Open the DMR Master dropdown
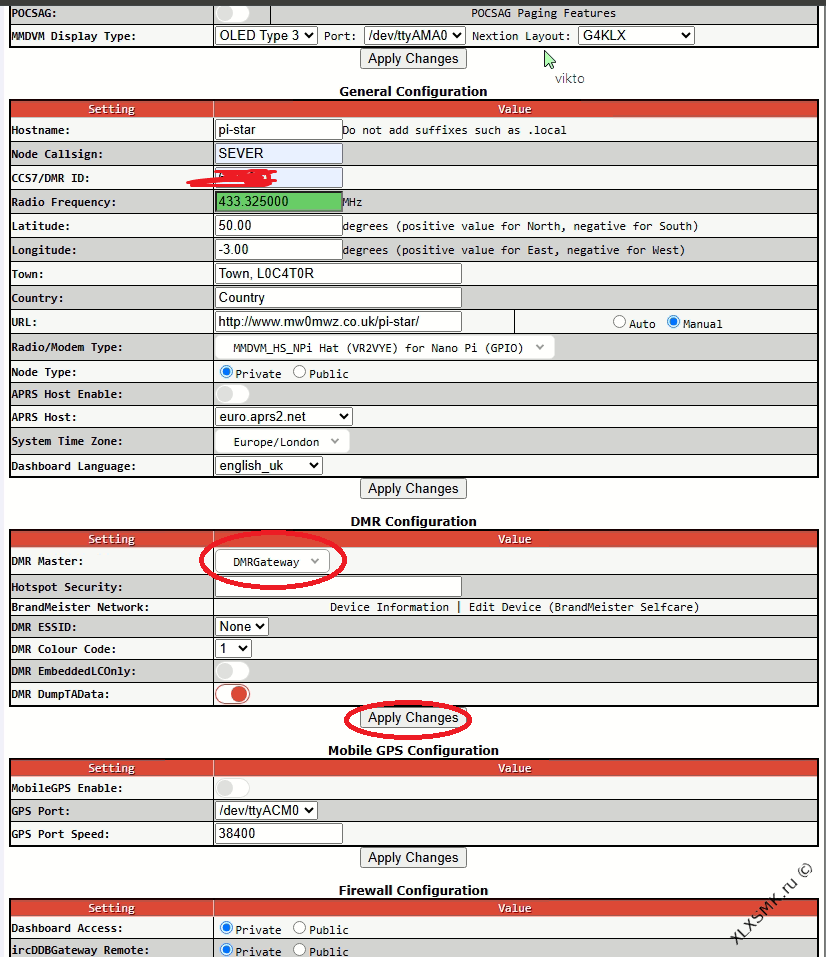Screen dimensions: 826x957 [x=272, y=562]
